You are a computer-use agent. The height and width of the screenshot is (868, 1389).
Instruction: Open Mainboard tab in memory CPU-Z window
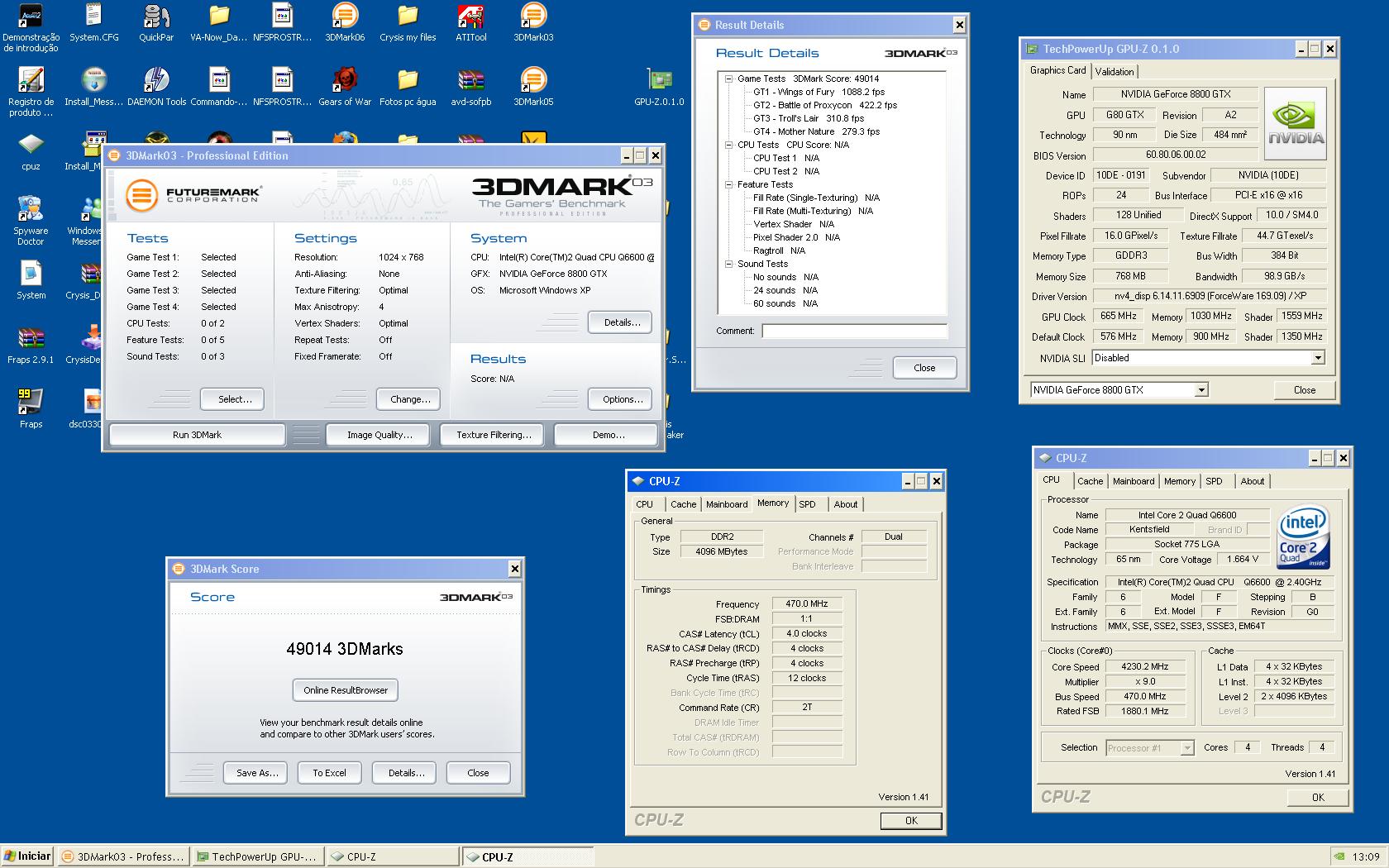coord(727,504)
